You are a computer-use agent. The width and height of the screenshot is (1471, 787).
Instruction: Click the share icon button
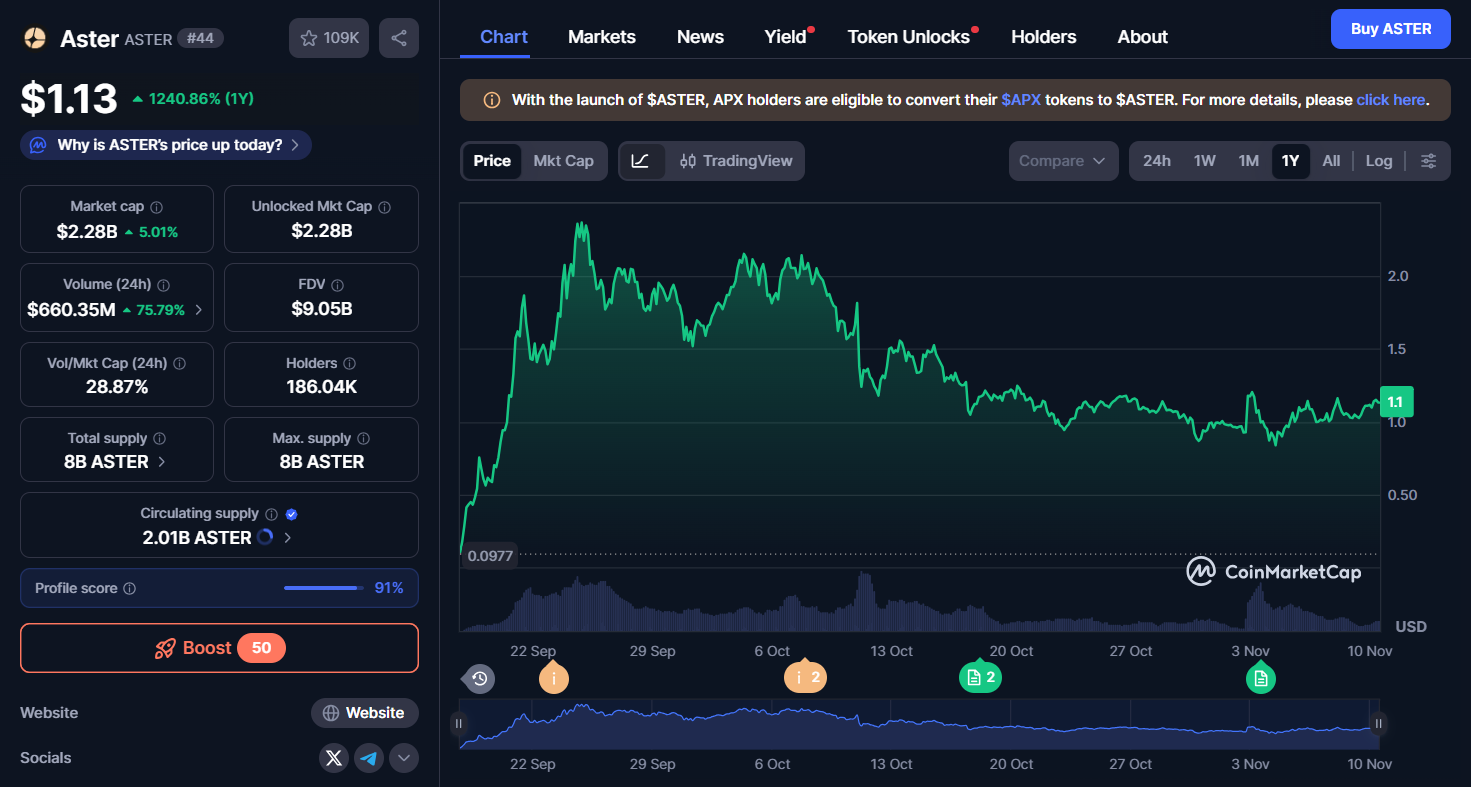(x=398, y=38)
